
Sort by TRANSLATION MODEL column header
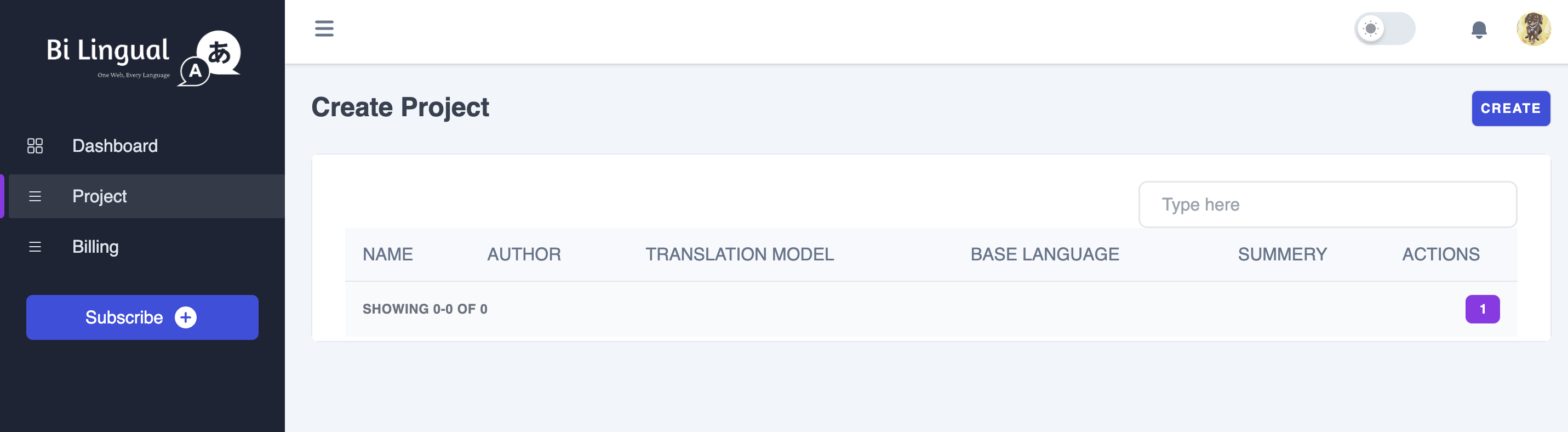(x=740, y=254)
